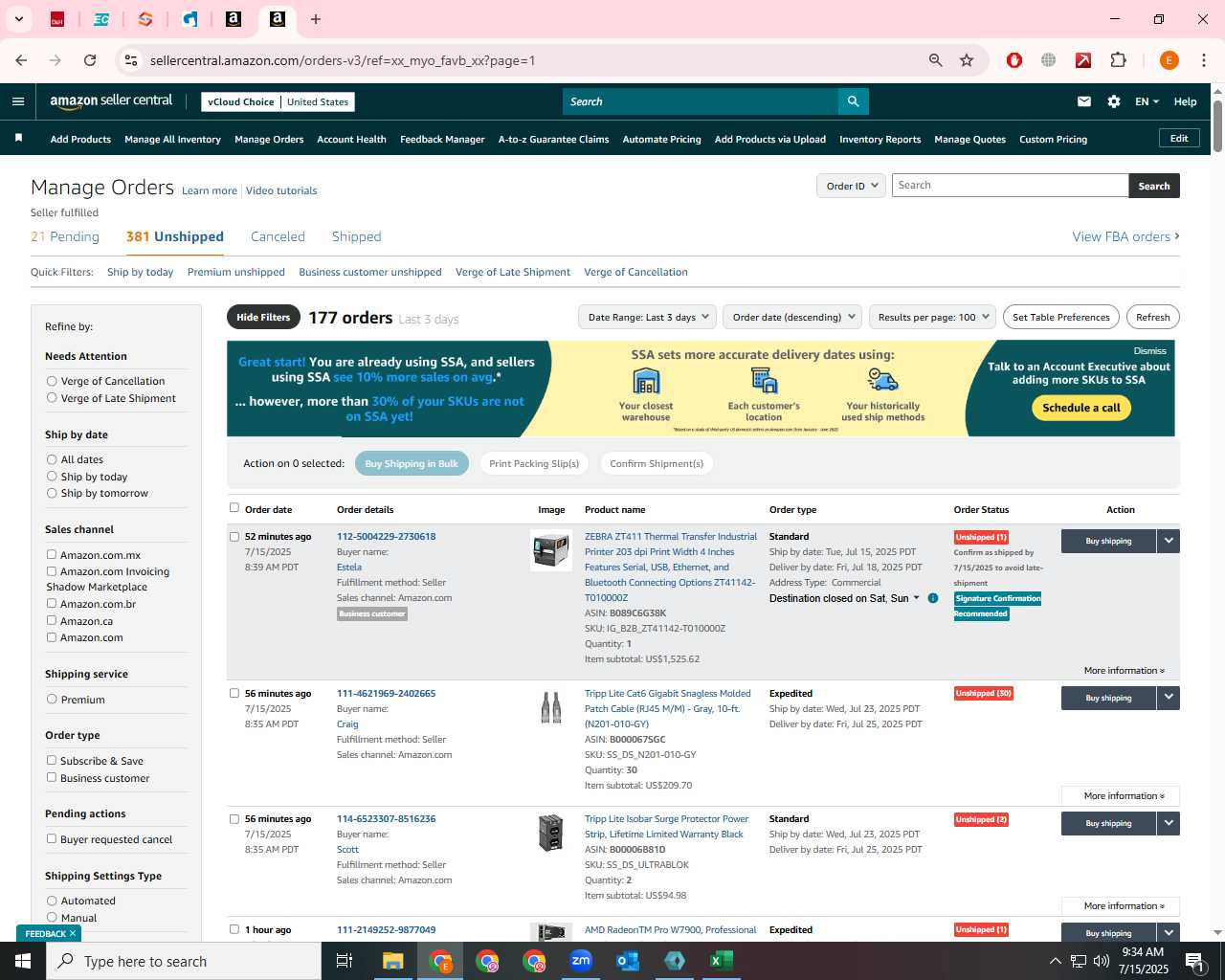Image resolution: width=1225 pixels, height=980 pixels.
Task: Click the Refresh orders button
Action: pos(1152,317)
